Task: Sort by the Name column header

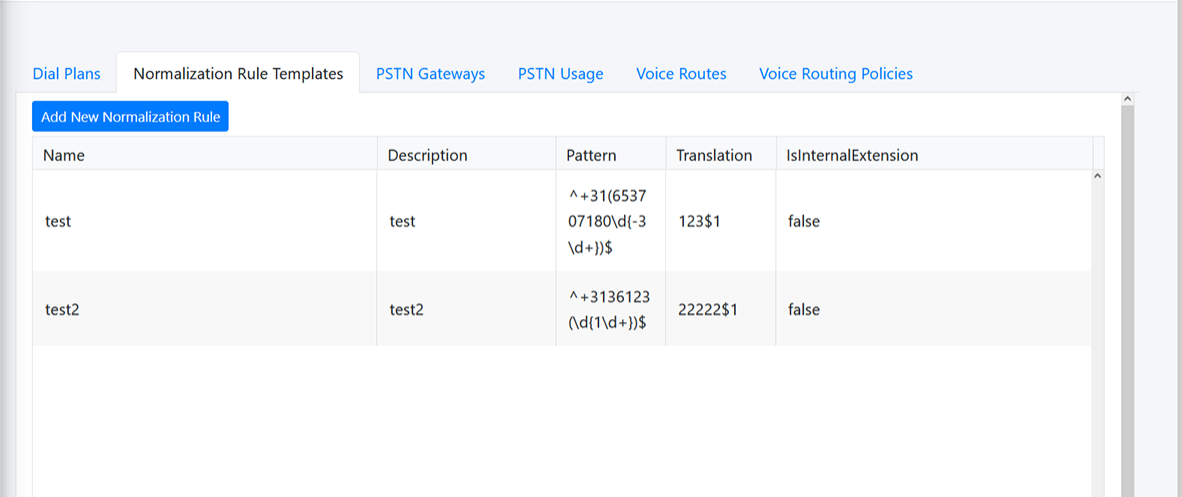Action: [65, 155]
